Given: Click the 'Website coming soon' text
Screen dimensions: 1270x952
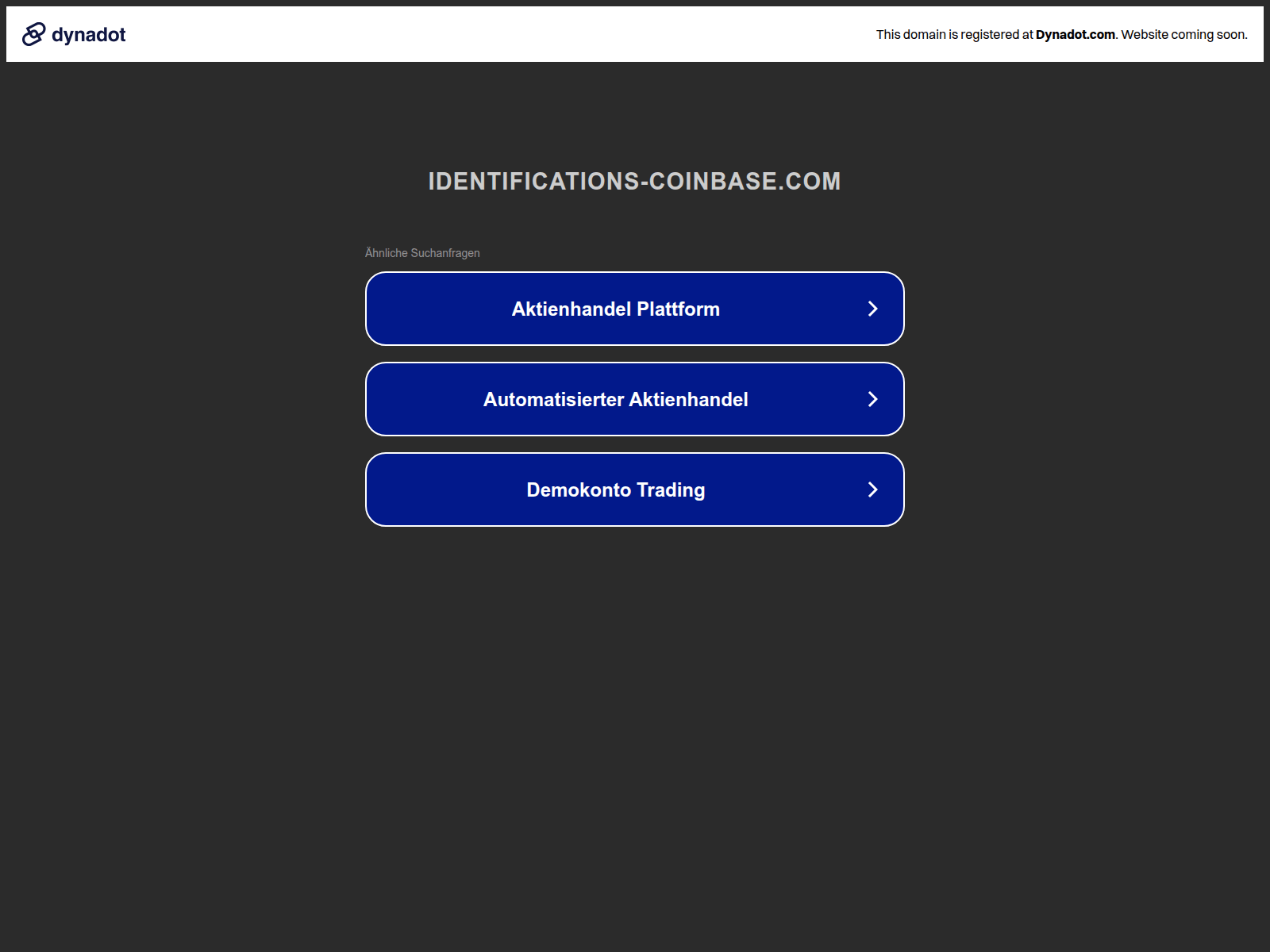Looking at the screenshot, I should (x=1183, y=34).
